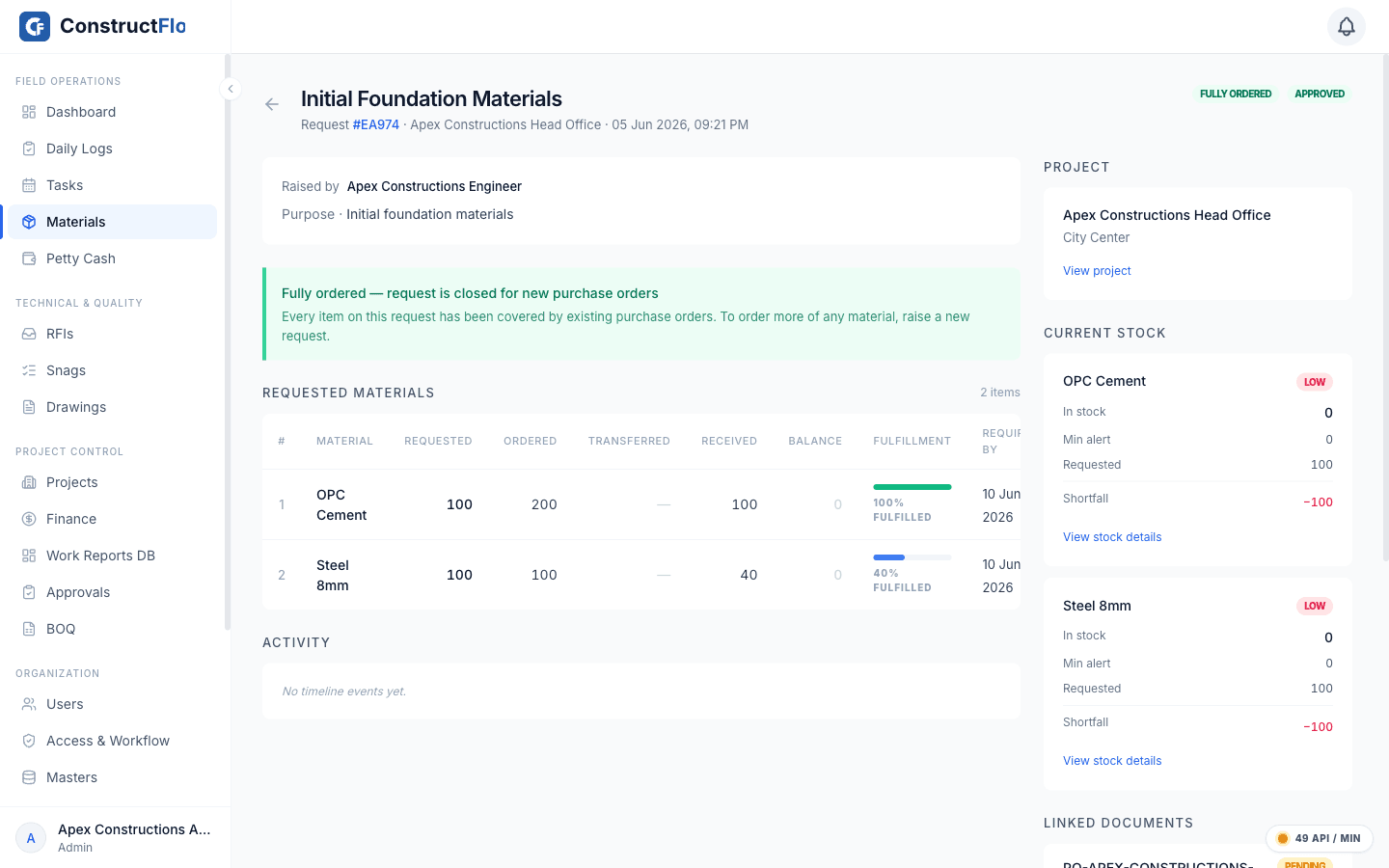Screen dimensions: 1389x868
Task: Open notifications bell
Action: click(1347, 26)
